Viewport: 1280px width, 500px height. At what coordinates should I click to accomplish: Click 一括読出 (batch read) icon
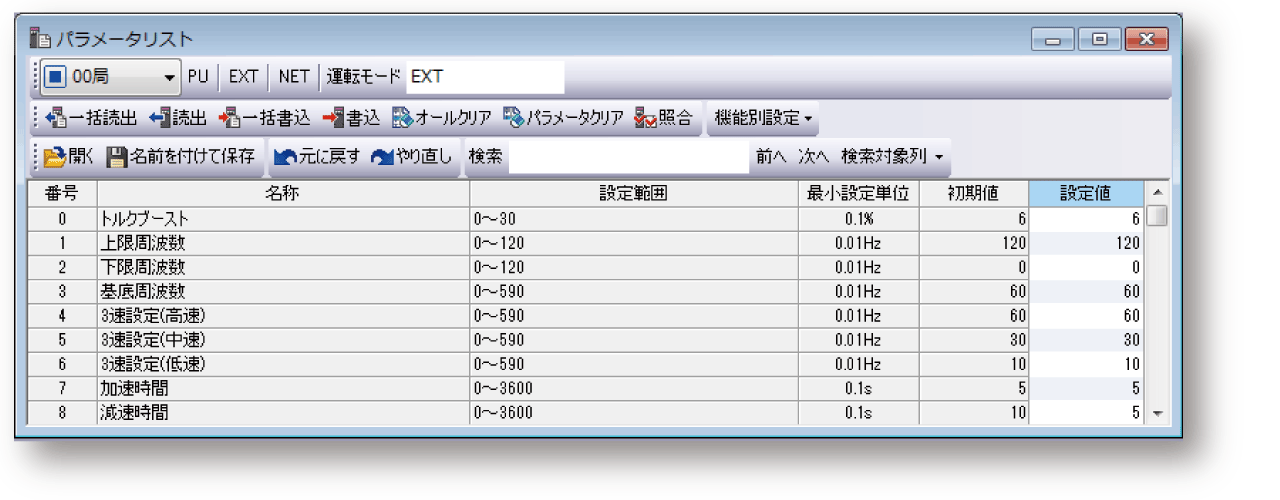57,118
